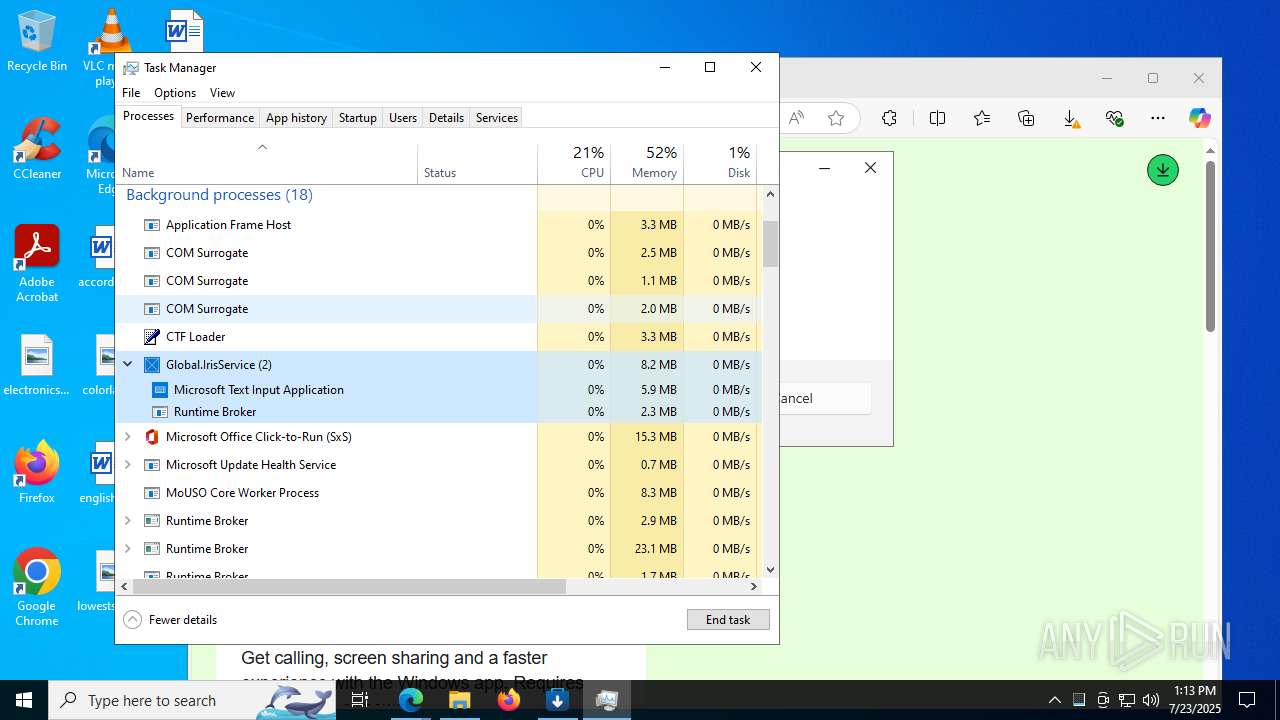The image size is (1280, 720).
Task: Switch to the Services tab
Action: click(x=497, y=118)
